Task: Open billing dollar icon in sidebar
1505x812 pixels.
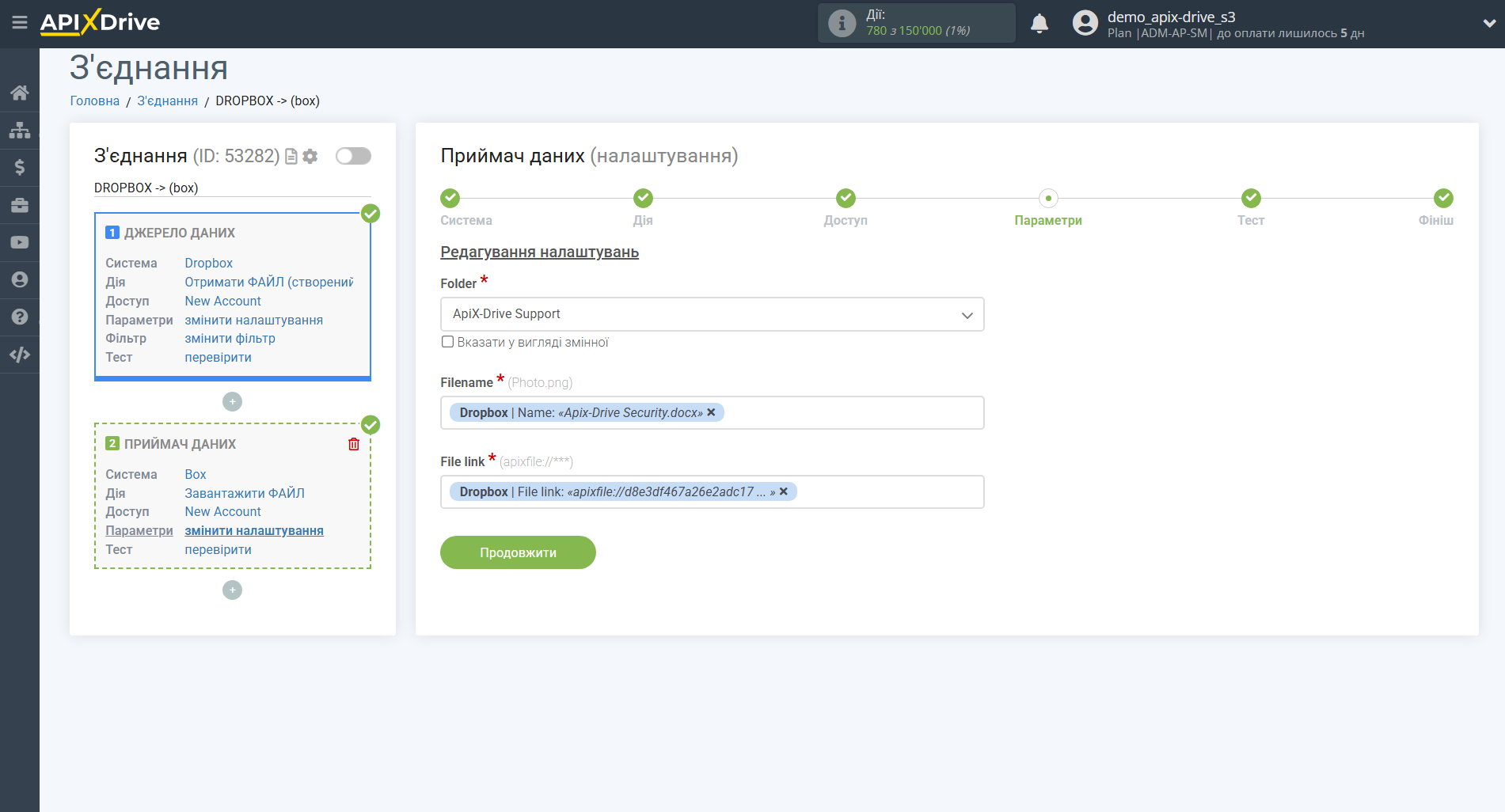Action: [20, 167]
